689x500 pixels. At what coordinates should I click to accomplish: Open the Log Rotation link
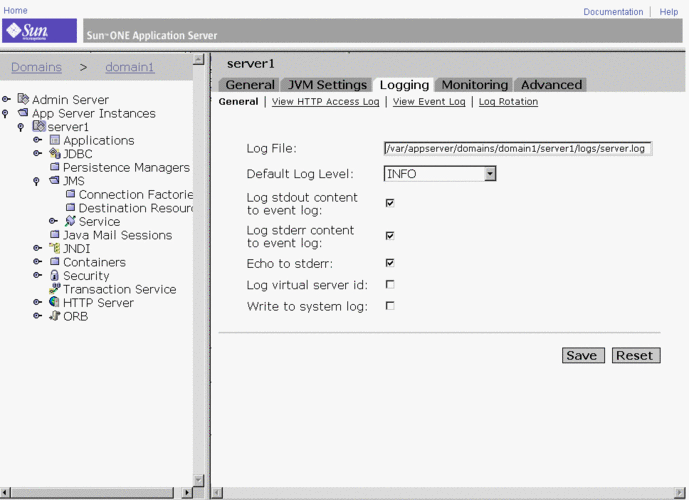tap(508, 101)
